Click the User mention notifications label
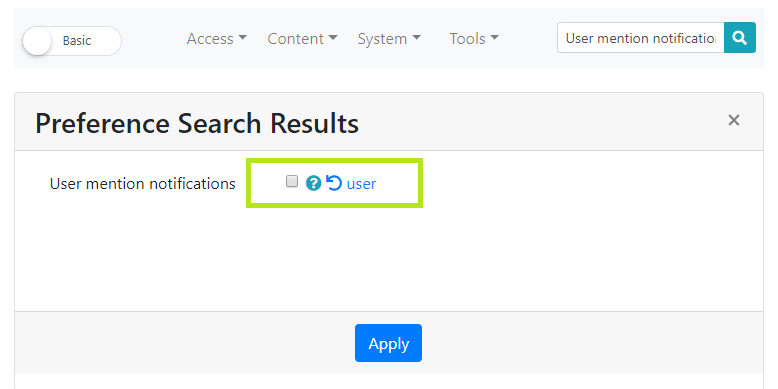Screen dimensions: 778x389 (x=142, y=184)
